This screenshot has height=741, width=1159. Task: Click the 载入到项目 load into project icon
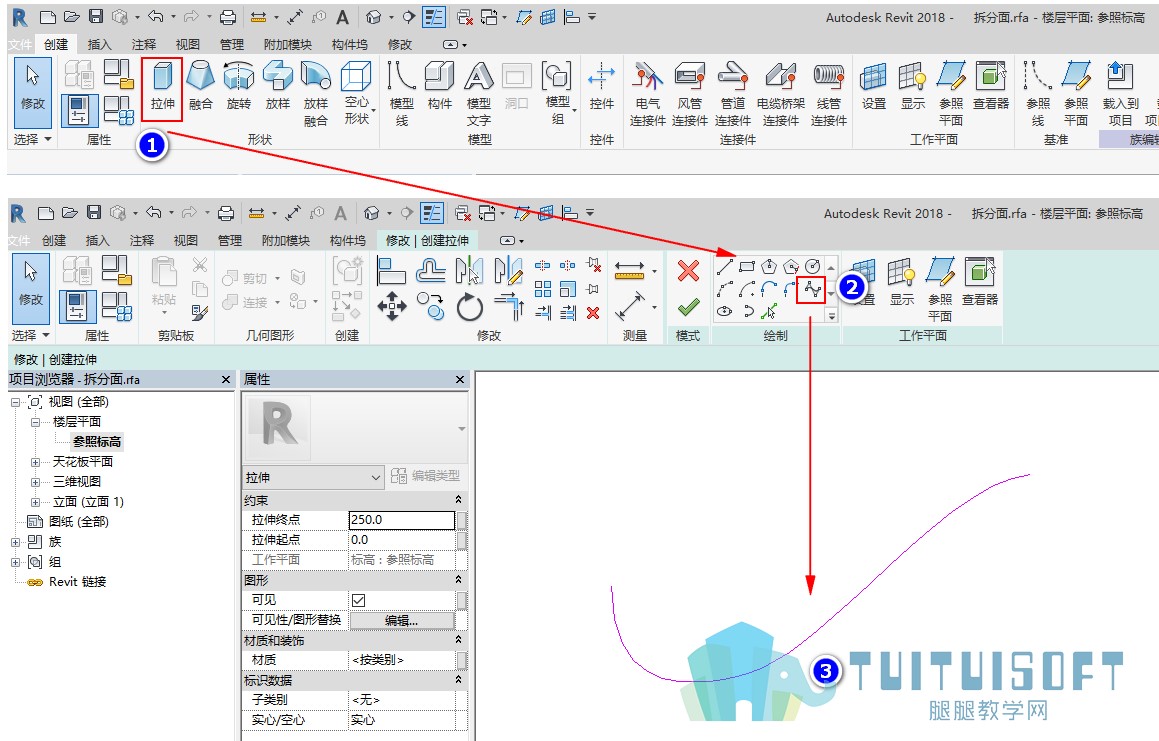(x=1120, y=94)
